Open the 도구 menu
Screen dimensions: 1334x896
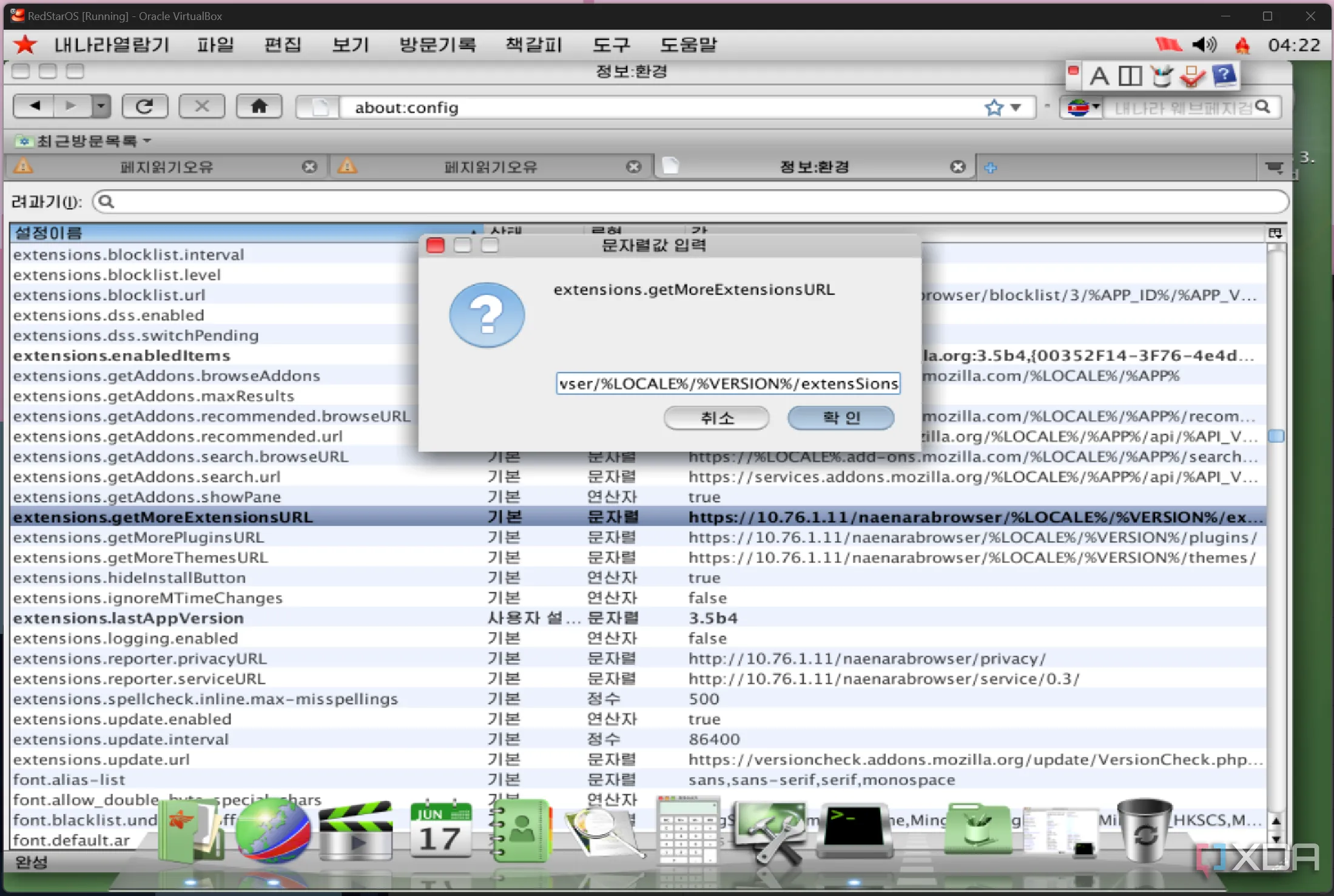pyautogui.click(x=611, y=44)
